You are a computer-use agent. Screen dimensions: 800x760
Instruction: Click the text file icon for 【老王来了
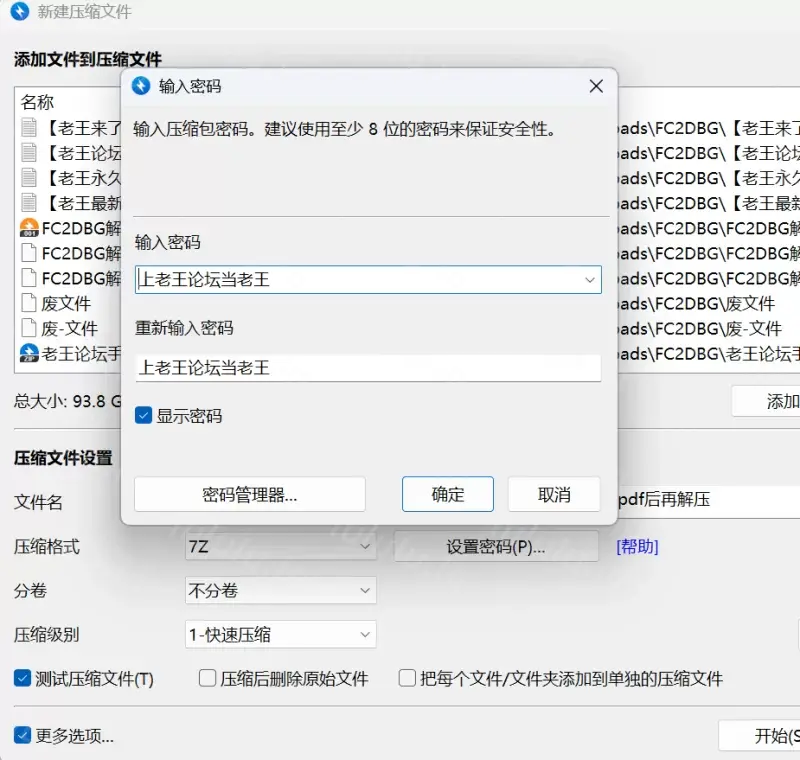[29, 128]
